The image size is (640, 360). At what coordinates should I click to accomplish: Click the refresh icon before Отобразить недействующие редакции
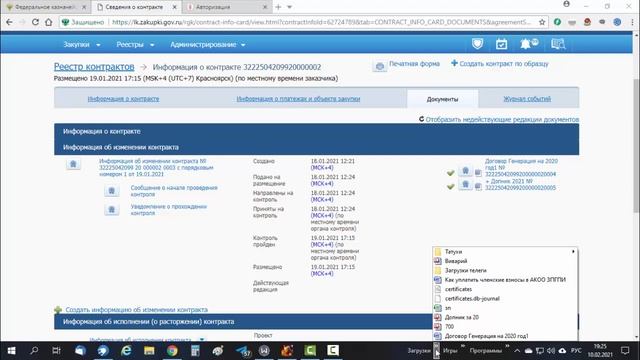[x=422, y=119]
